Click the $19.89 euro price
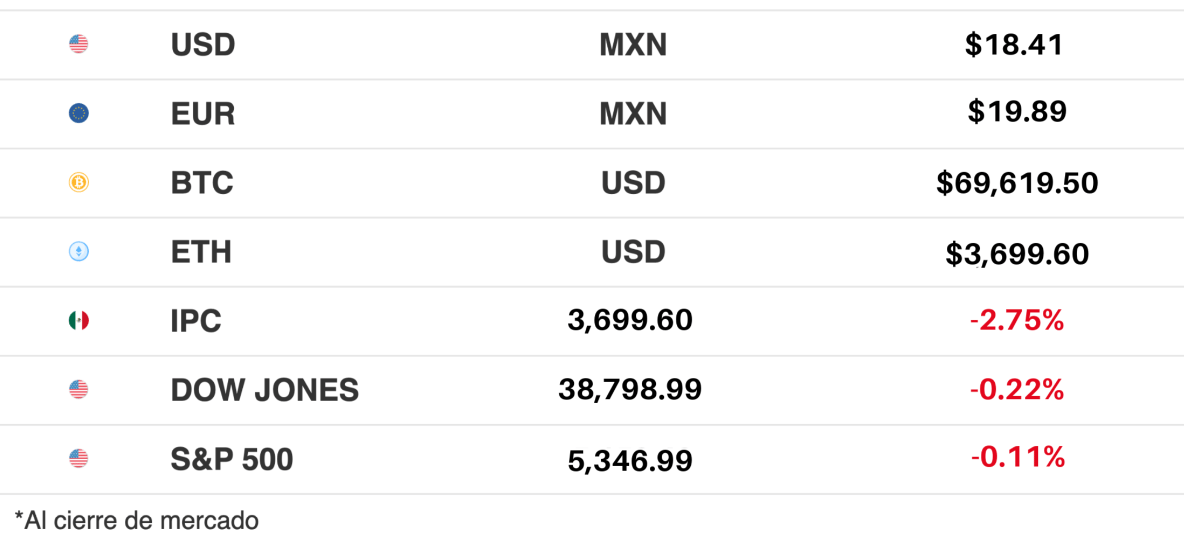The width and height of the screenshot is (1184, 546). (1017, 112)
